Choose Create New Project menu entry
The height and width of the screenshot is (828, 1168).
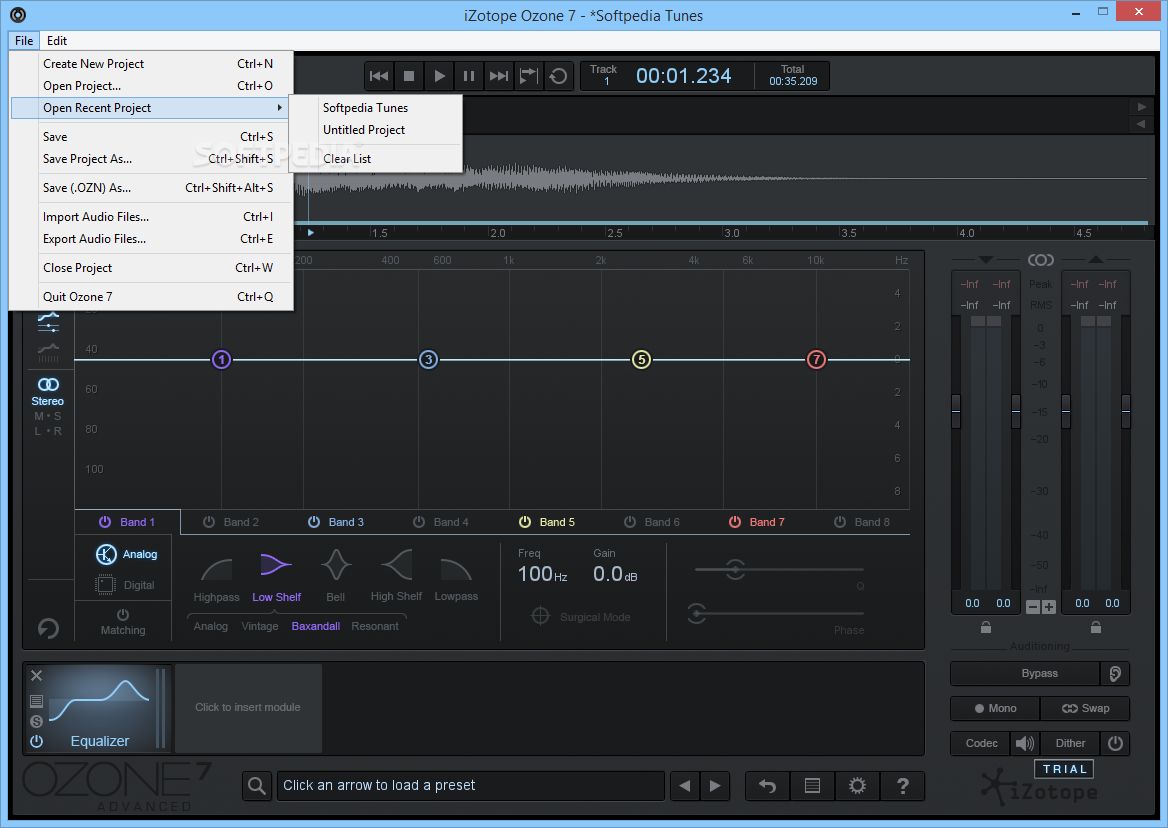click(x=152, y=64)
